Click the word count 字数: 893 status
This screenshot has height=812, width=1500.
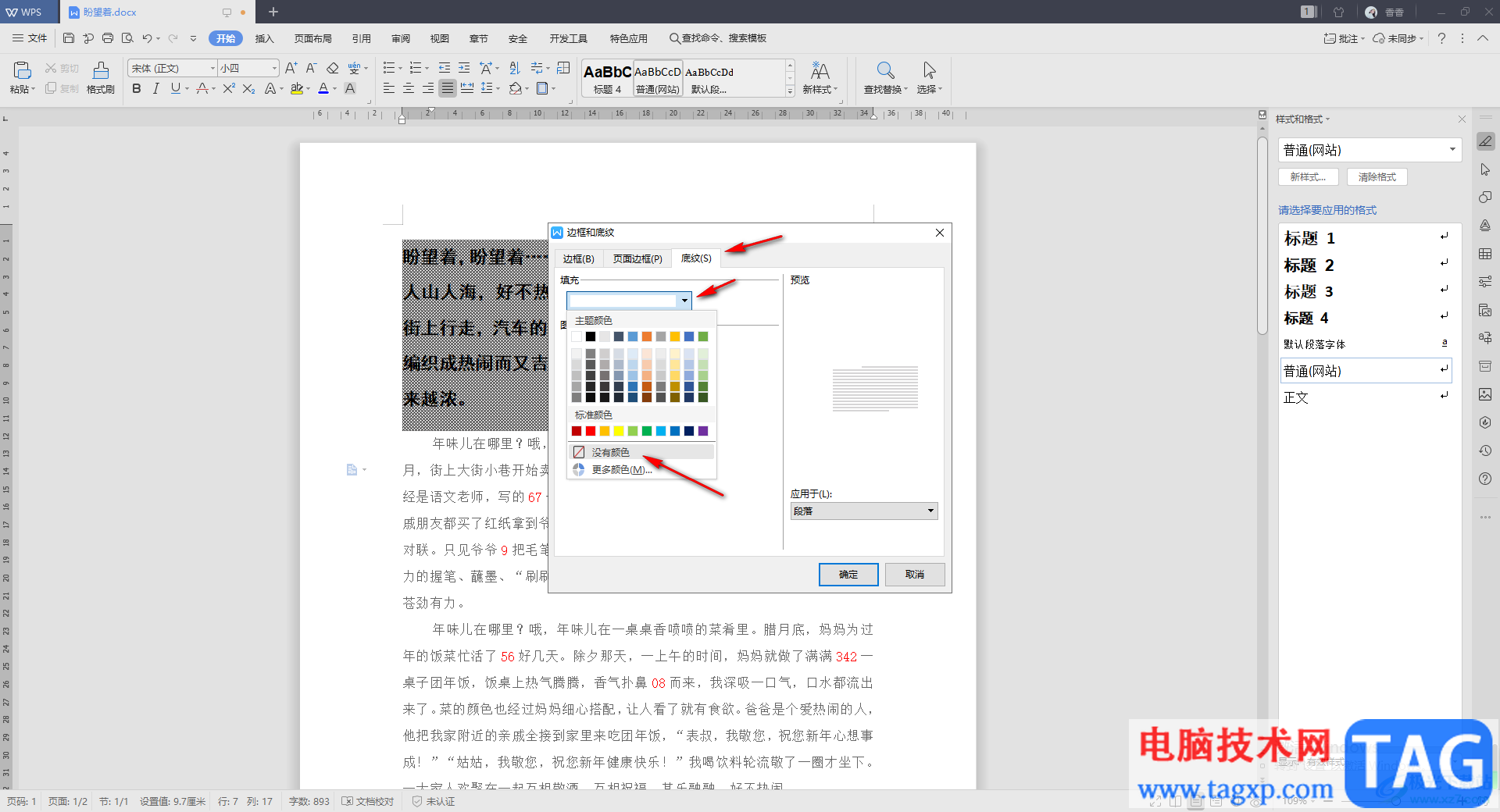click(x=309, y=802)
